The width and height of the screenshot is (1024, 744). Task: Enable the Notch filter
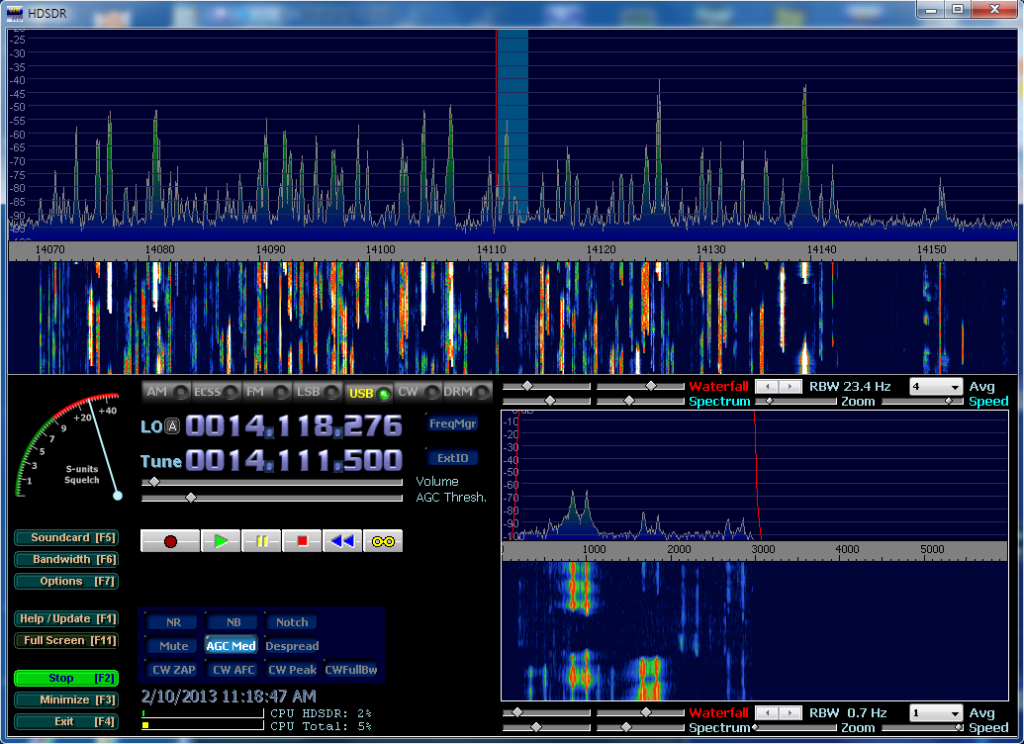[x=291, y=622]
